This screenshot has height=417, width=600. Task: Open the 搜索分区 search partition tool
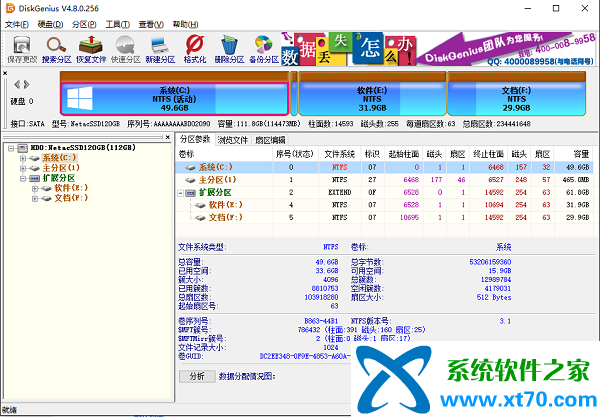point(57,49)
